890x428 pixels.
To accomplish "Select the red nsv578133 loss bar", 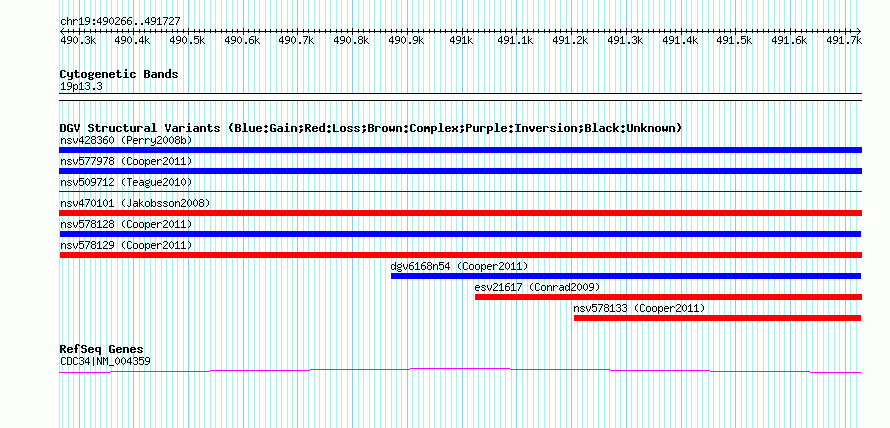I will point(717,318).
